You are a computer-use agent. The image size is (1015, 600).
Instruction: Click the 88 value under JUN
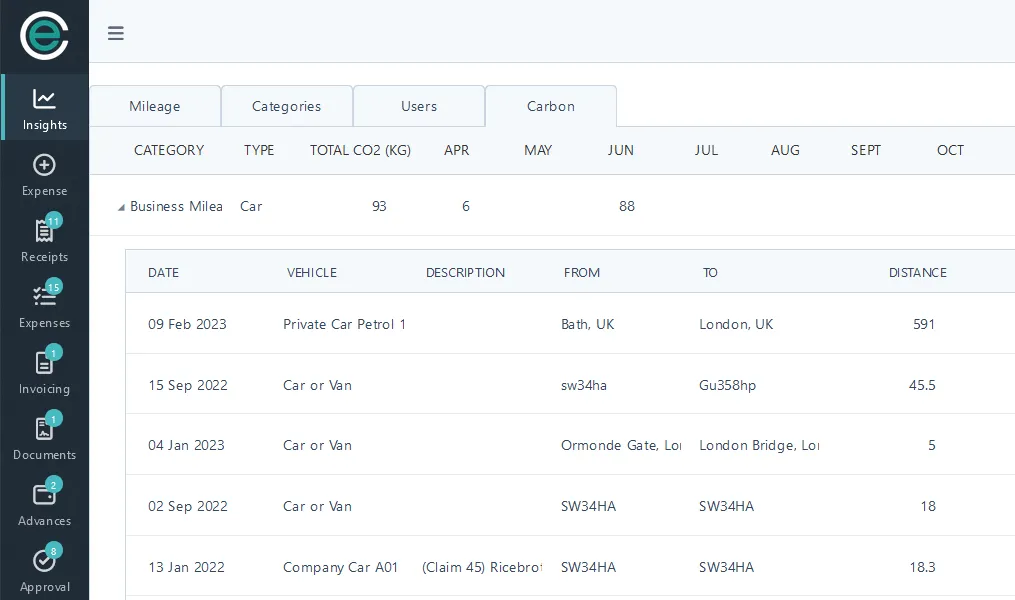pos(627,206)
